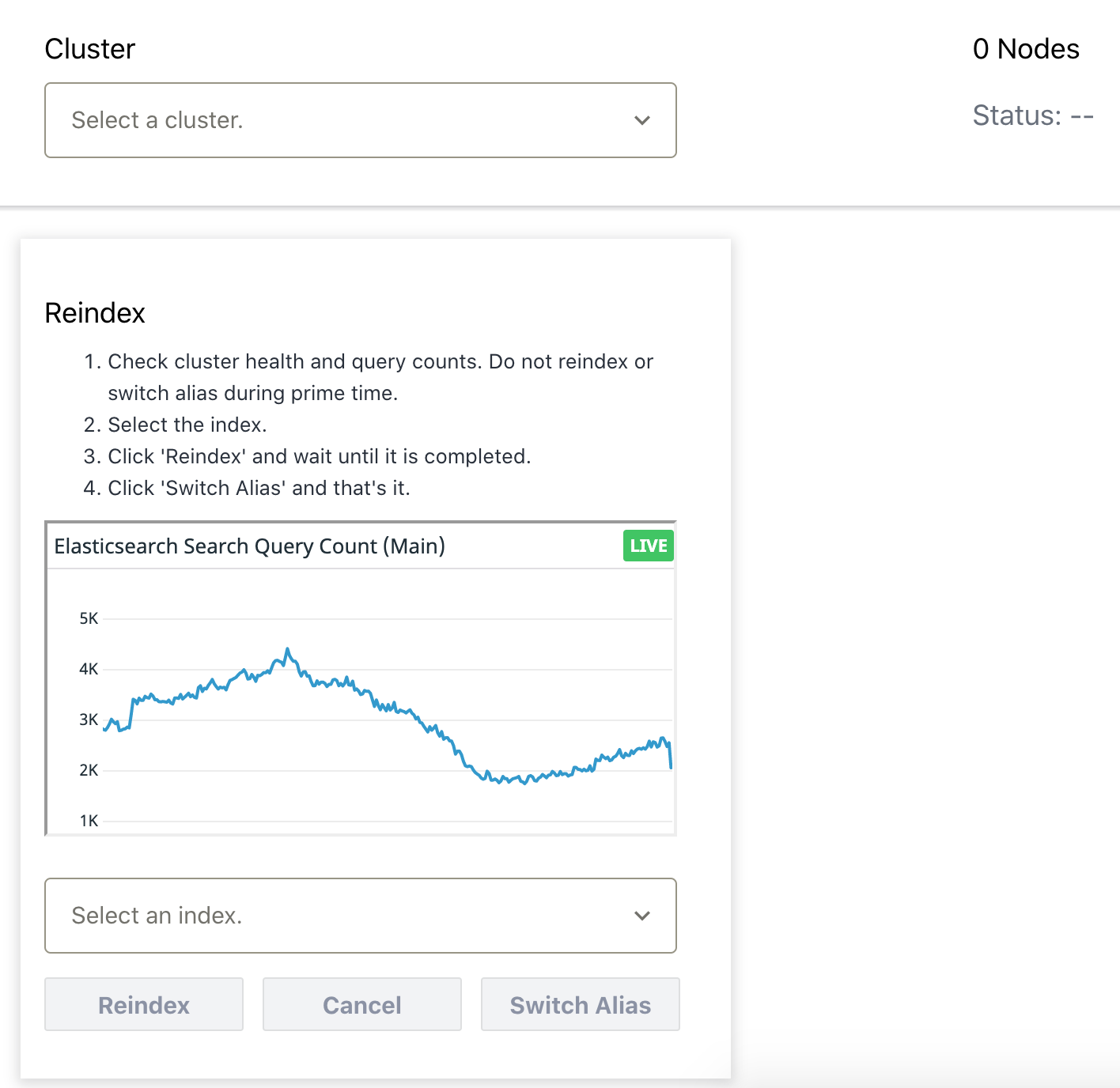This screenshot has width=1120, height=1088.
Task: Click the 5K label on the chart axis
Action: (89, 618)
